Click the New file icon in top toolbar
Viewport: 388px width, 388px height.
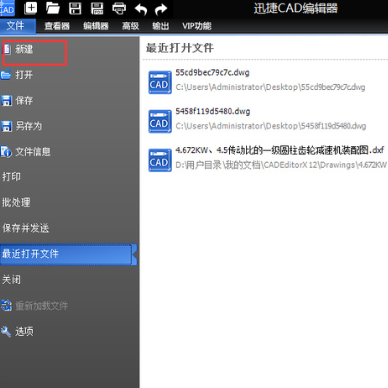(31, 8)
